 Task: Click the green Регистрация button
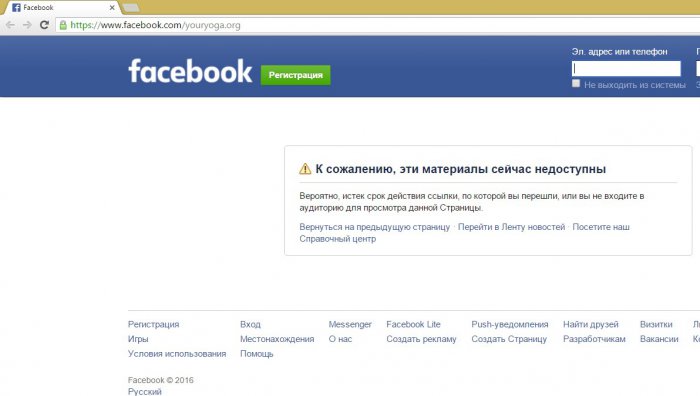tap(296, 75)
